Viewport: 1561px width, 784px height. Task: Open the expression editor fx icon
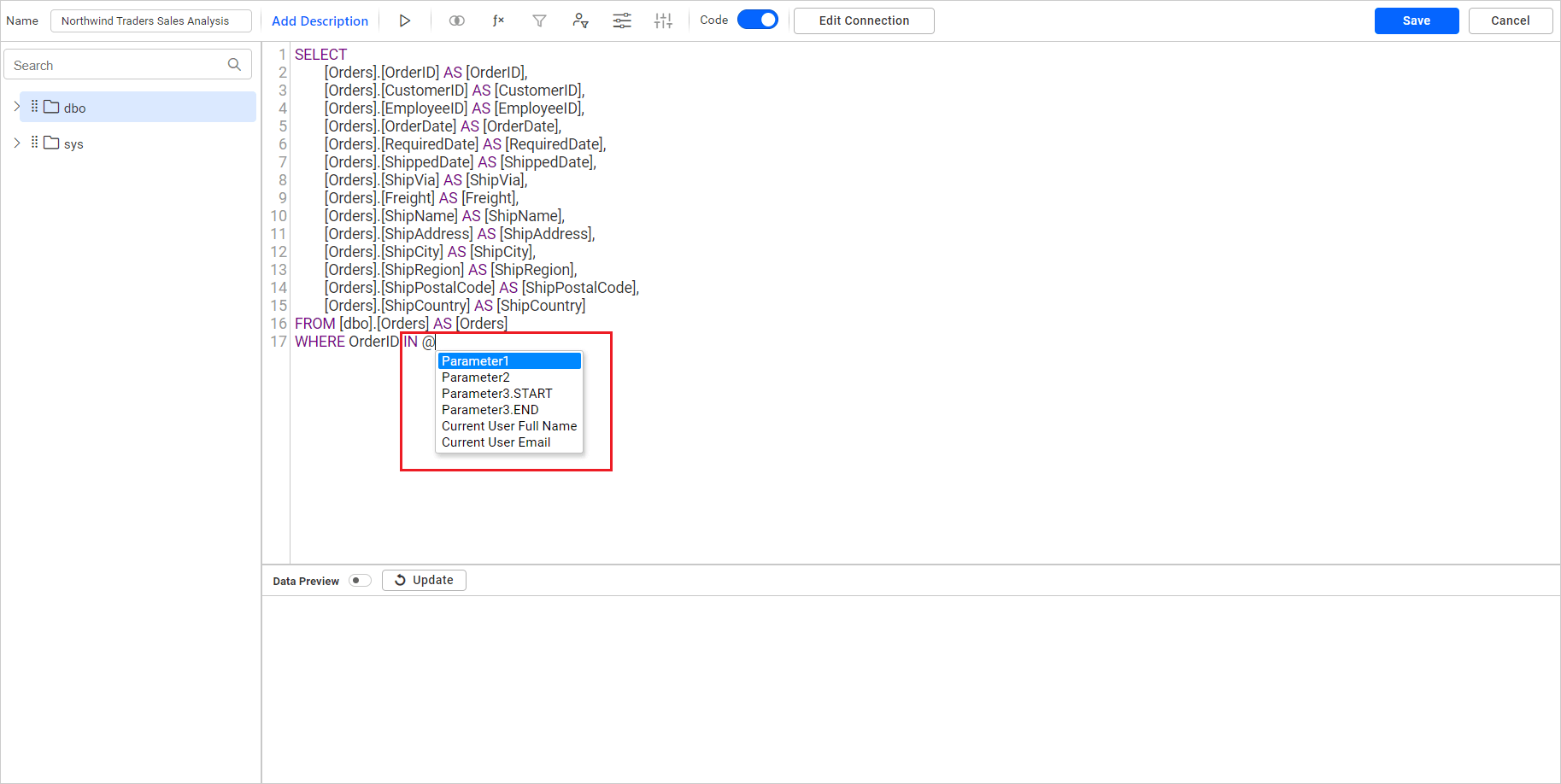[499, 20]
